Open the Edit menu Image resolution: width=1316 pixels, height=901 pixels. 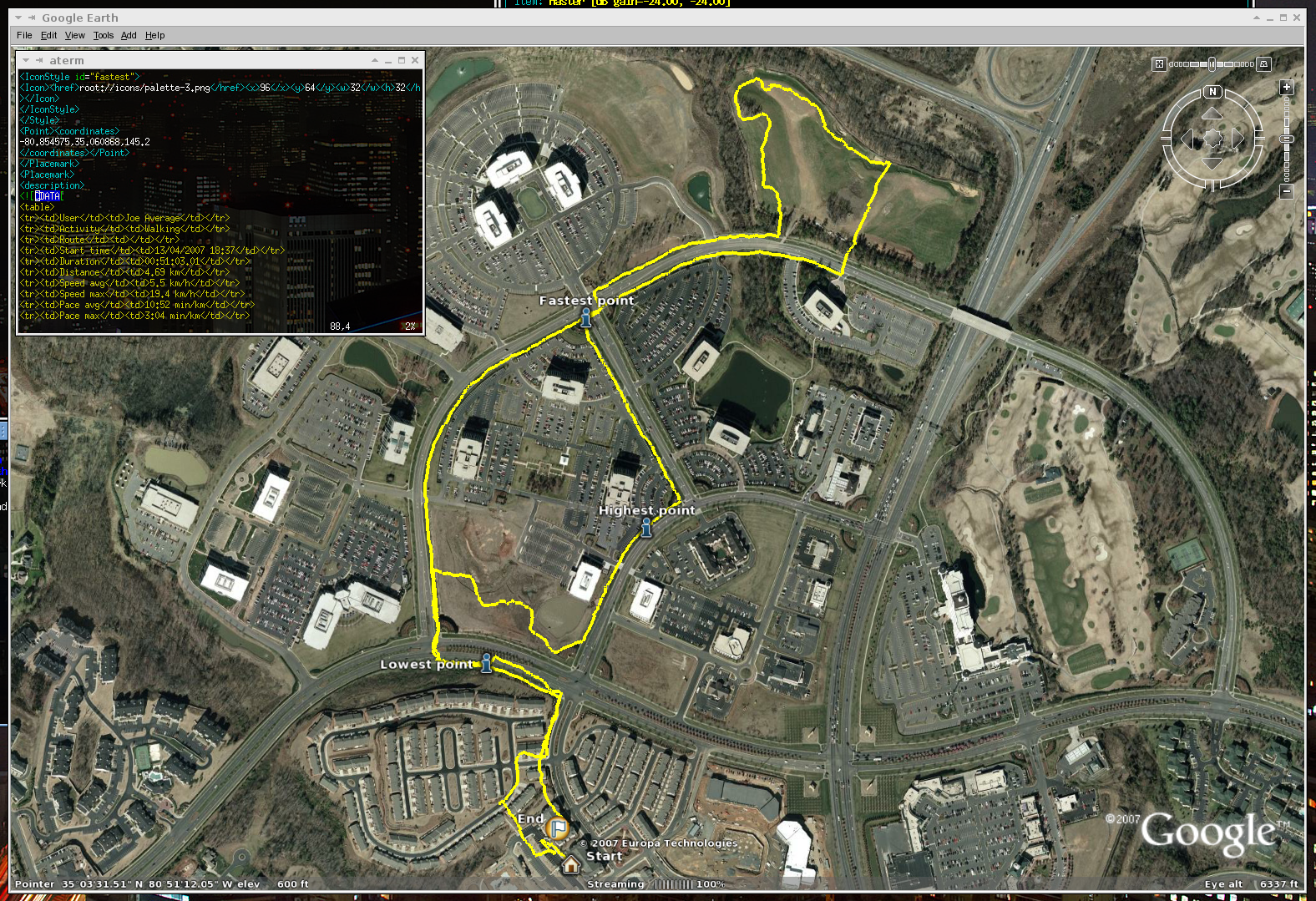[48, 35]
